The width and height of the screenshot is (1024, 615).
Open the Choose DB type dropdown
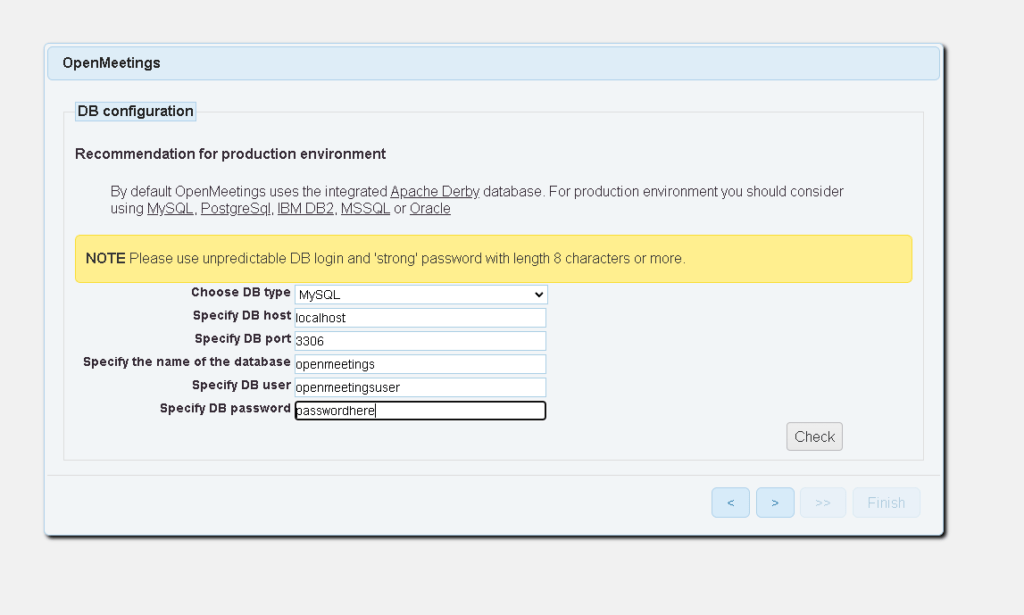click(x=421, y=294)
